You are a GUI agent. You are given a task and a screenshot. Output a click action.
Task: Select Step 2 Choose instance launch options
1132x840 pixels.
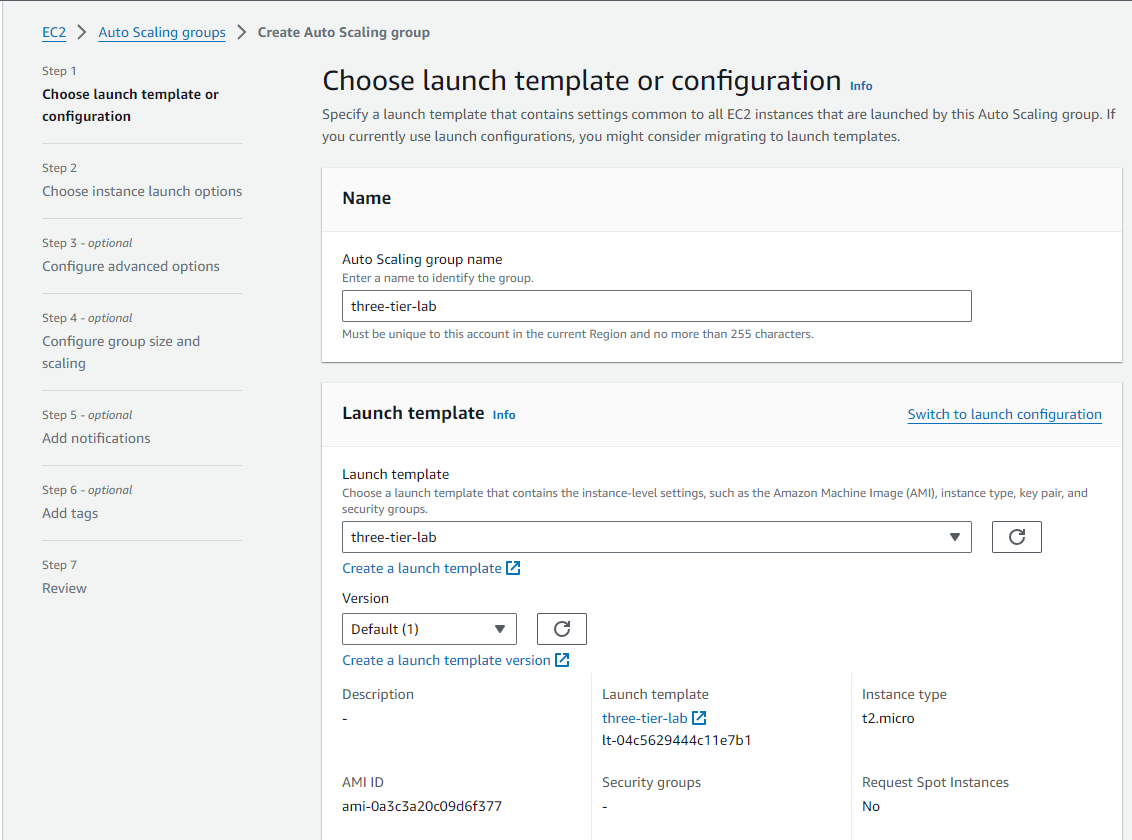[142, 191]
